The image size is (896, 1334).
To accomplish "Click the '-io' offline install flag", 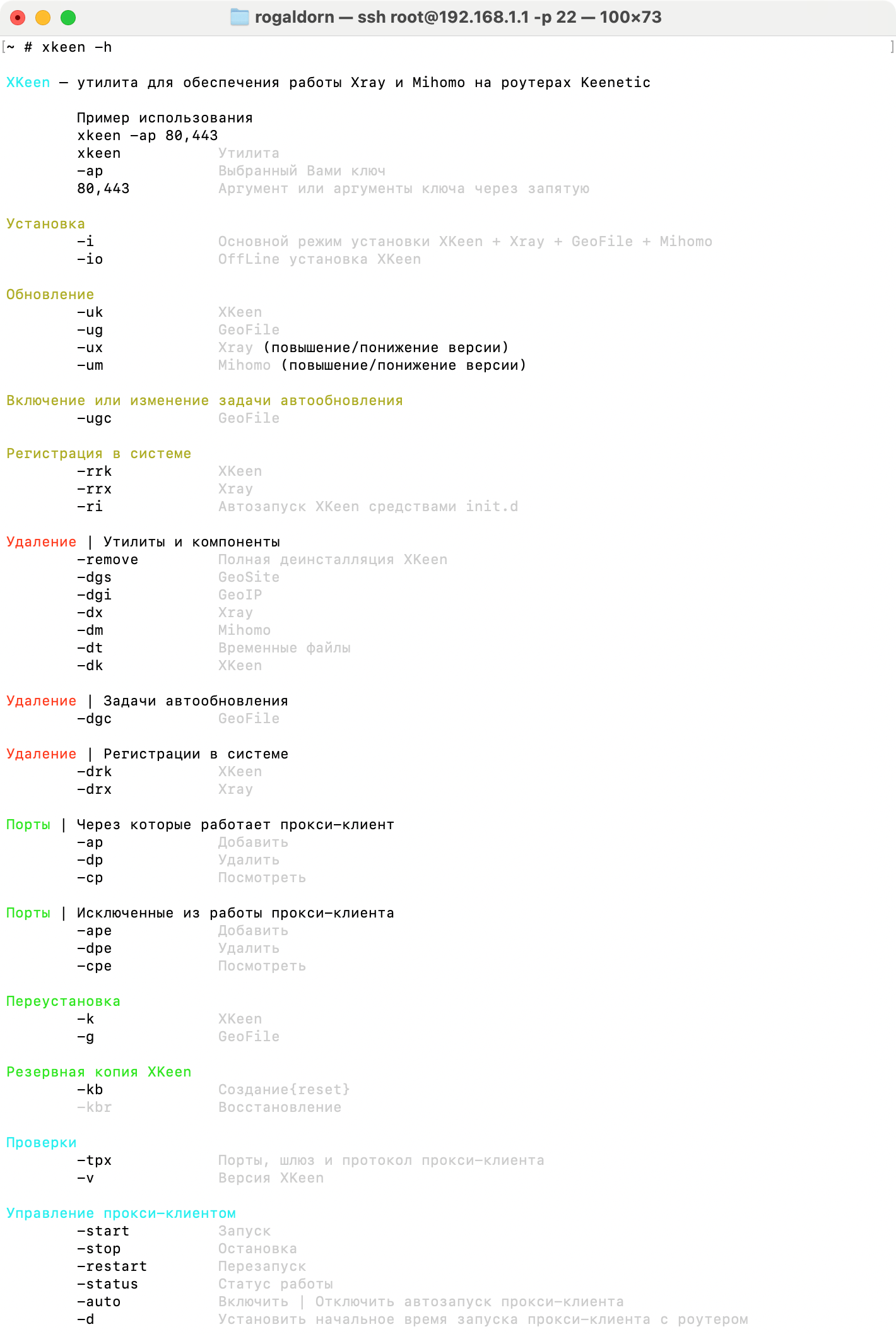I will tap(90, 259).
